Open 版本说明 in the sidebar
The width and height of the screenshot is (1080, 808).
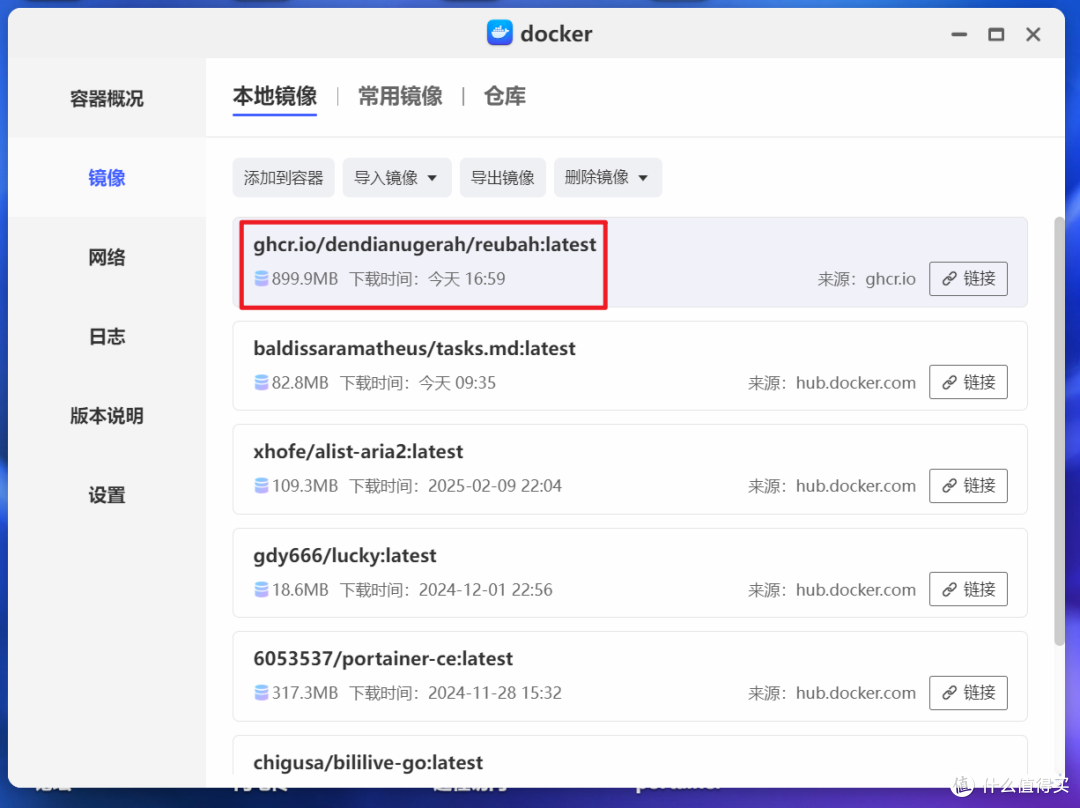click(107, 415)
